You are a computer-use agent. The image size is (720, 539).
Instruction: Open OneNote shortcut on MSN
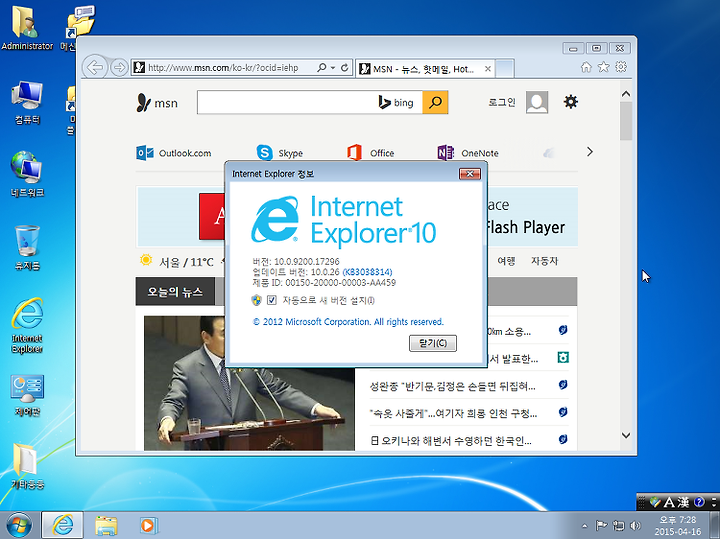(468, 153)
